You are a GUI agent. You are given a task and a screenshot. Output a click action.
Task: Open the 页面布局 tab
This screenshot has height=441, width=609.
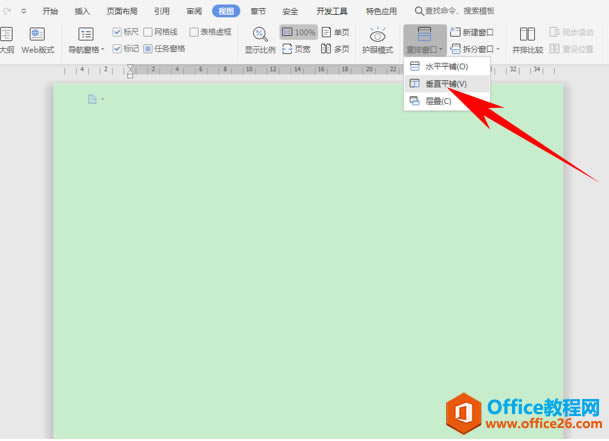tap(122, 11)
